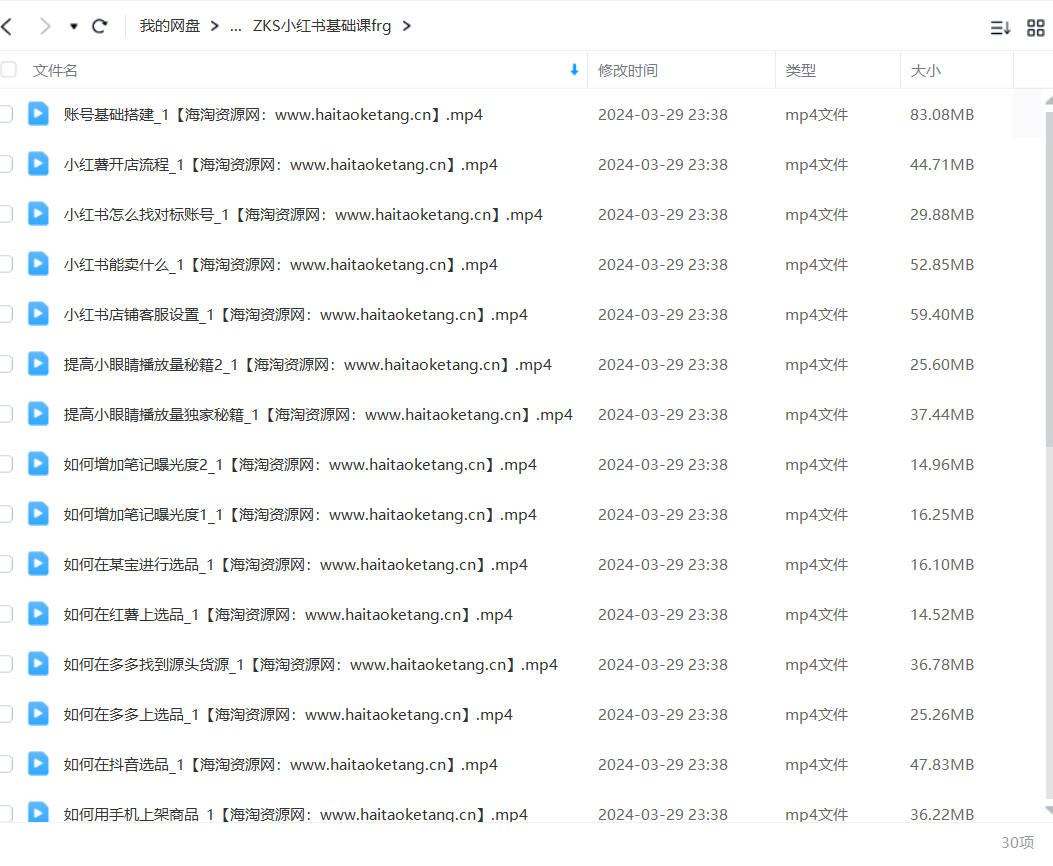Toggle select-all checkbox in header
Image resolution: width=1053 pixels, height=866 pixels.
[9, 69]
